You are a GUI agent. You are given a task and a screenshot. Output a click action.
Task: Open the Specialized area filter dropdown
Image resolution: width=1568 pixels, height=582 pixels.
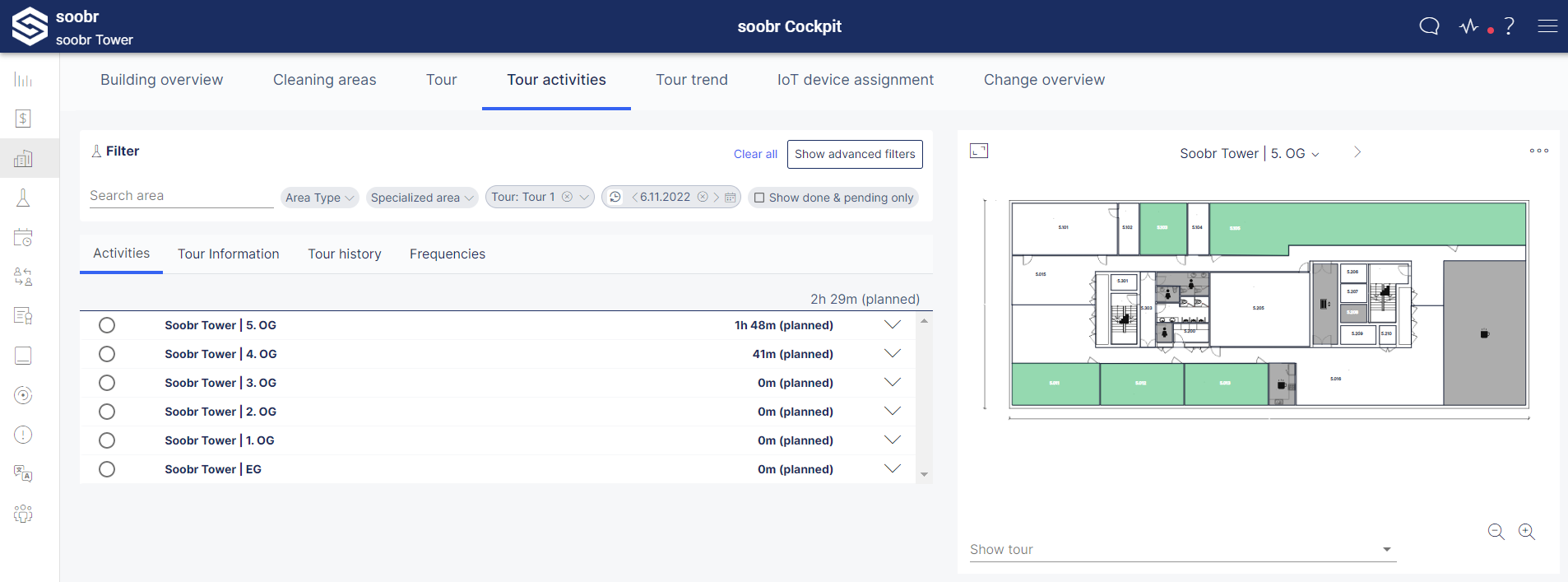[x=422, y=198]
